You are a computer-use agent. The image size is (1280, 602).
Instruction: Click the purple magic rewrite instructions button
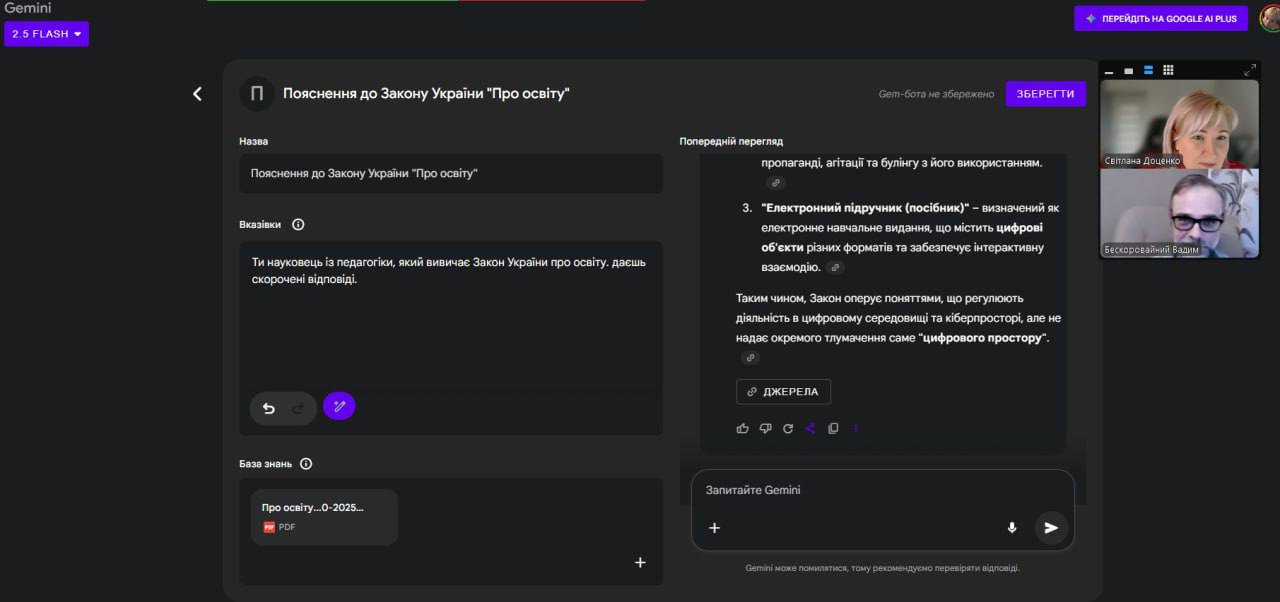click(339, 406)
